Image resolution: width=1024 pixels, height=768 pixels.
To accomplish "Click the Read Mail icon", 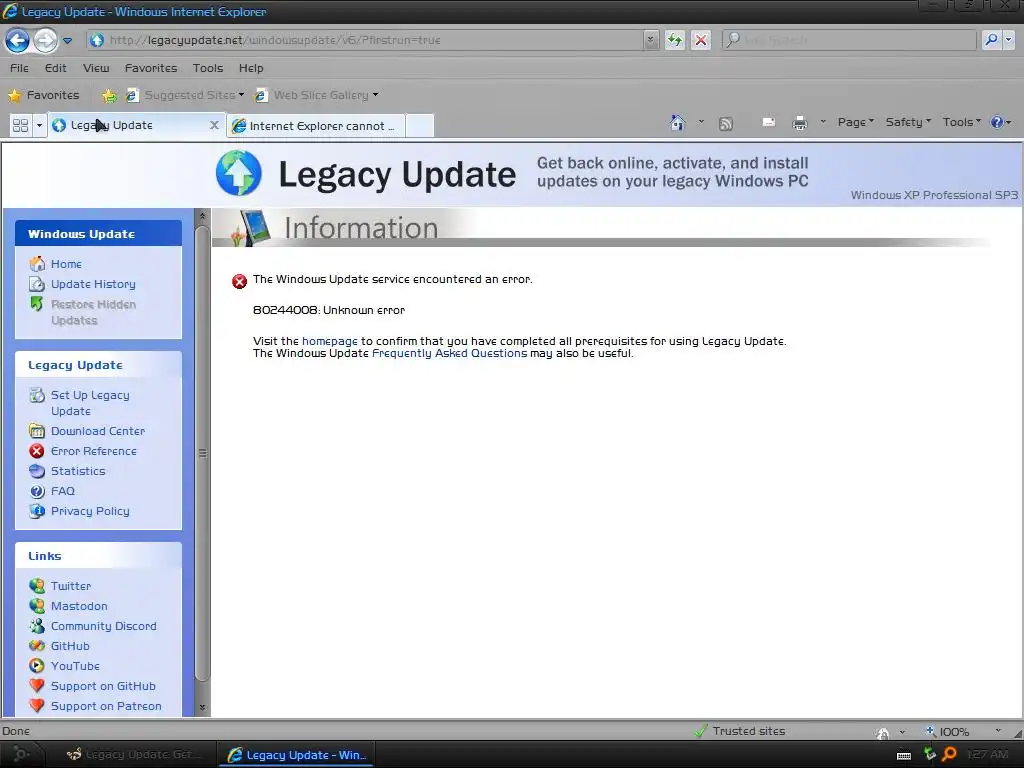I will (769, 122).
